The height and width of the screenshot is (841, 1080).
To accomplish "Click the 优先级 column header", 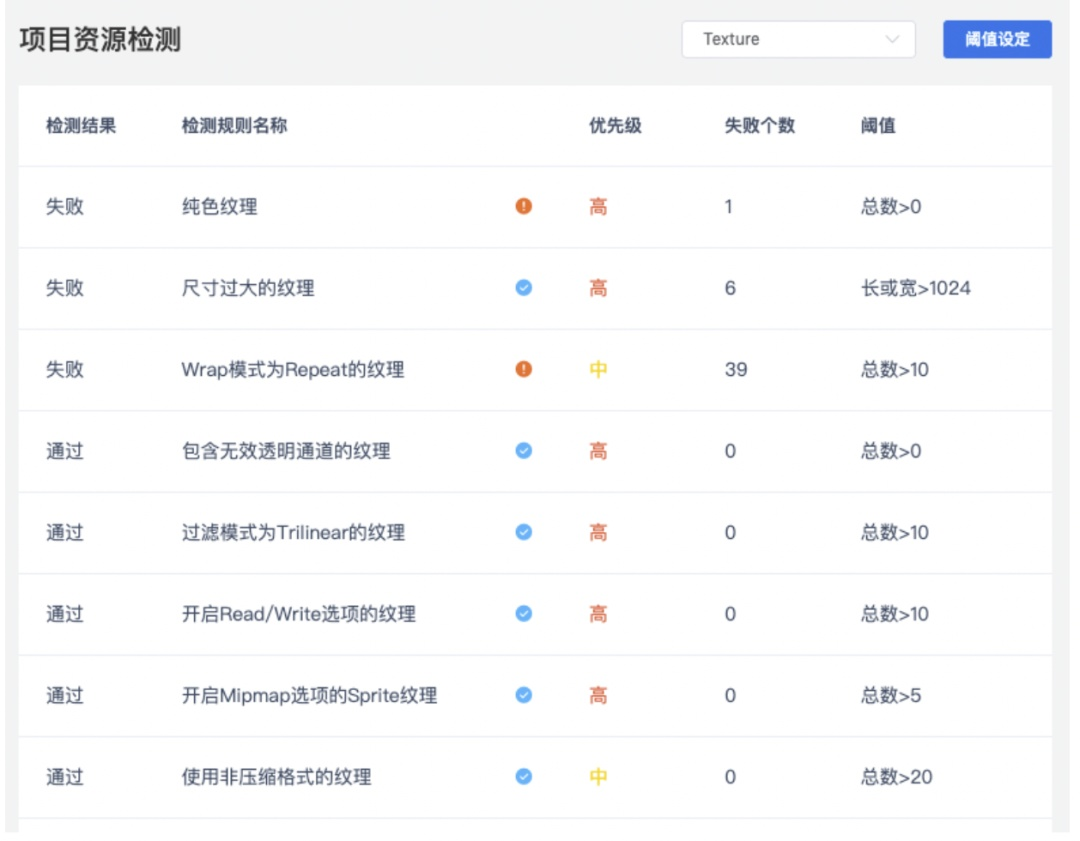I will (x=615, y=126).
